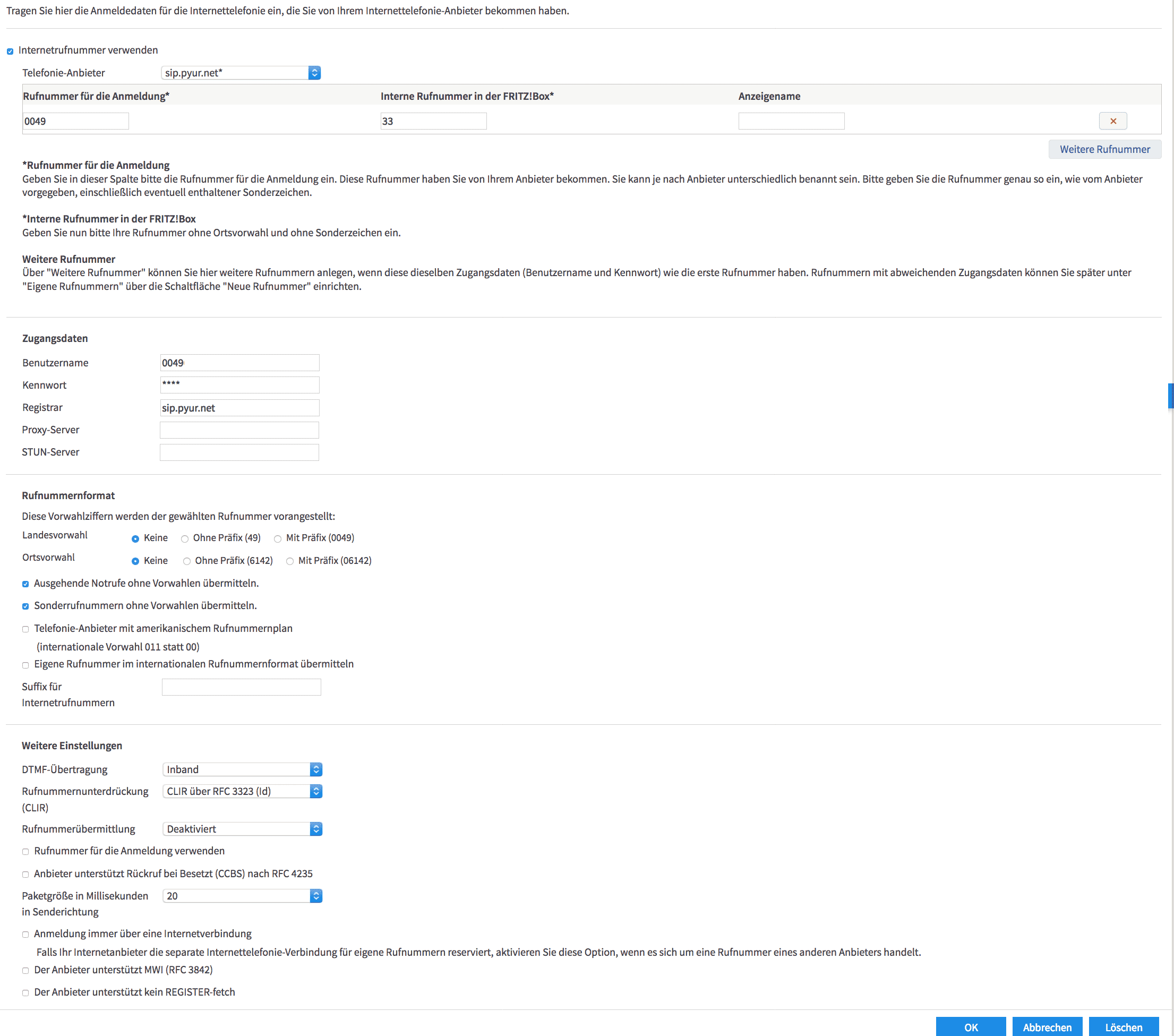Click the Weitere Rufnummer button
Screen dimensions: 1174x1036
pyautogui.click(x=1104, y=149)
